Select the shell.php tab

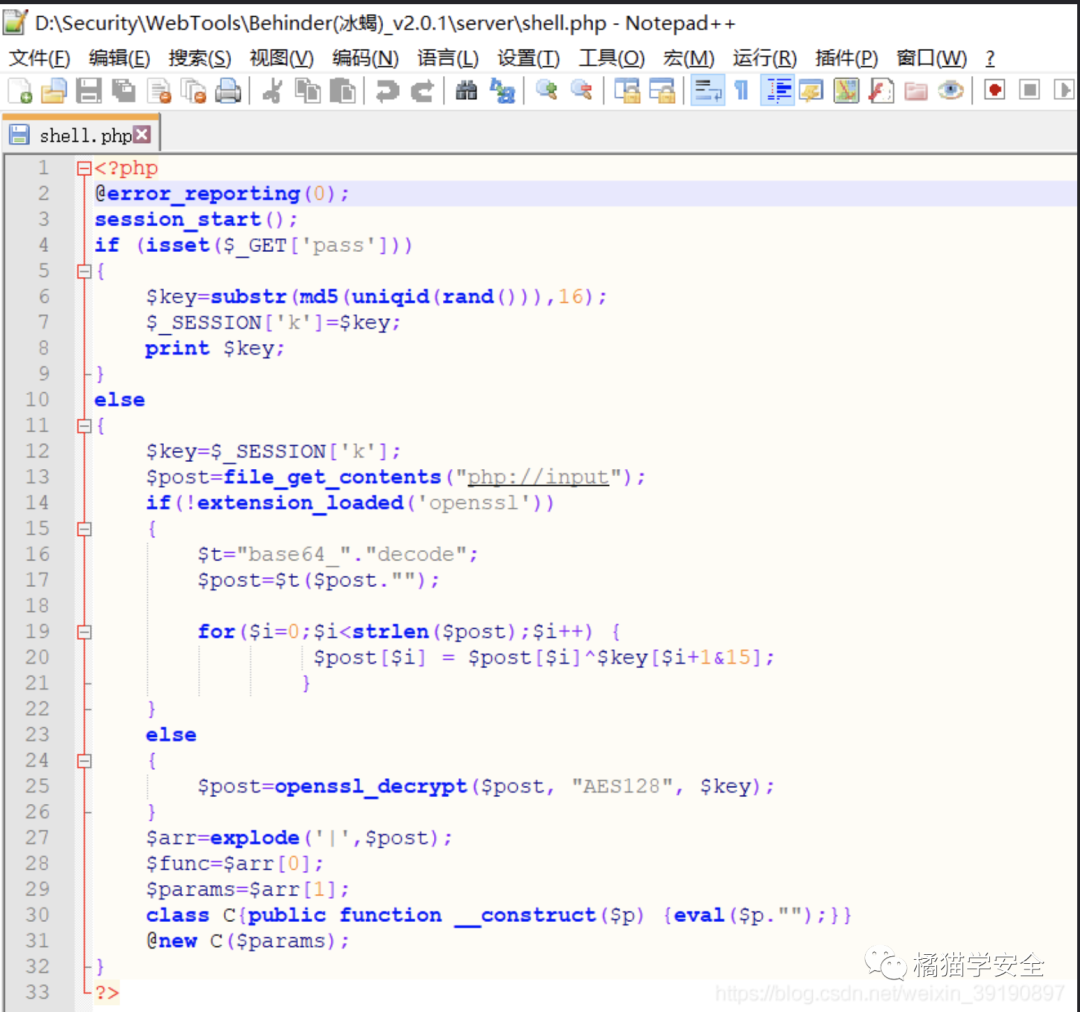click(x=83, y=135)
